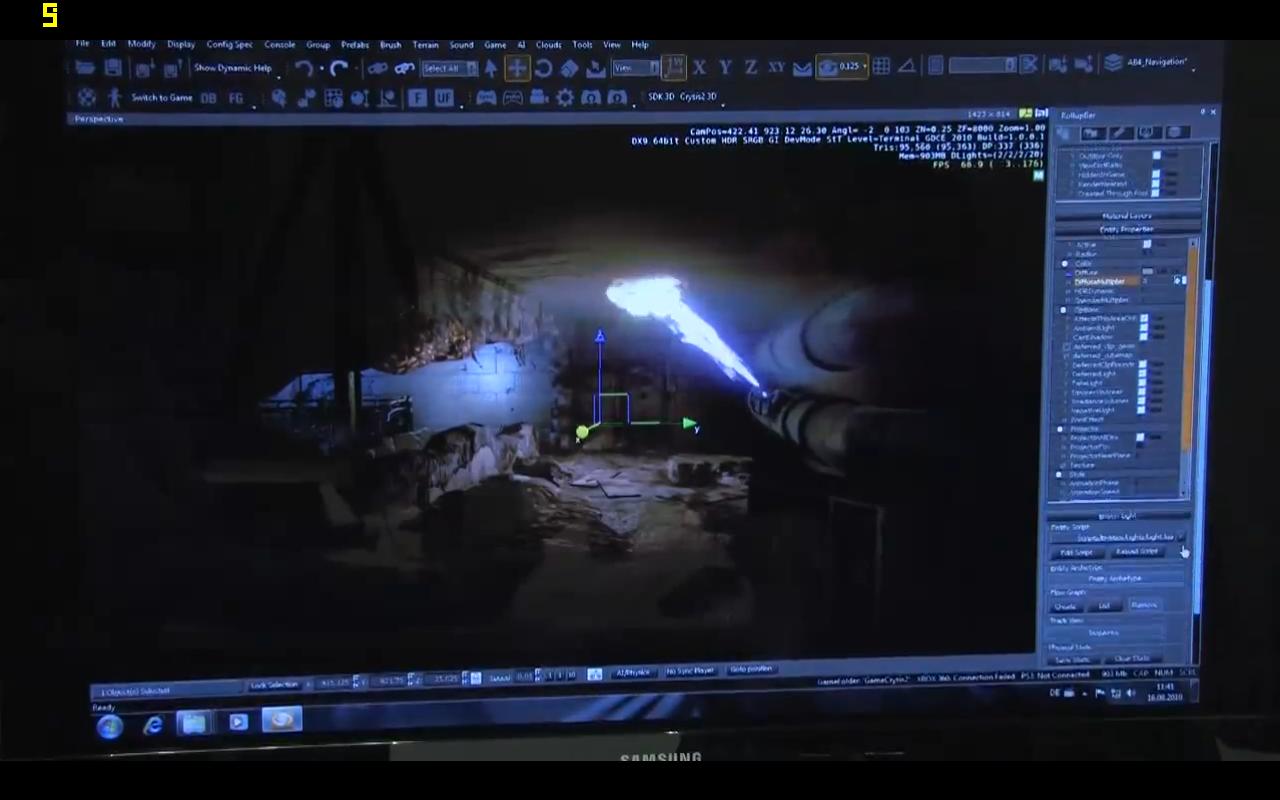Click the Link object chain icon
The image size is (1280, 800).
(x=377, y=68)
